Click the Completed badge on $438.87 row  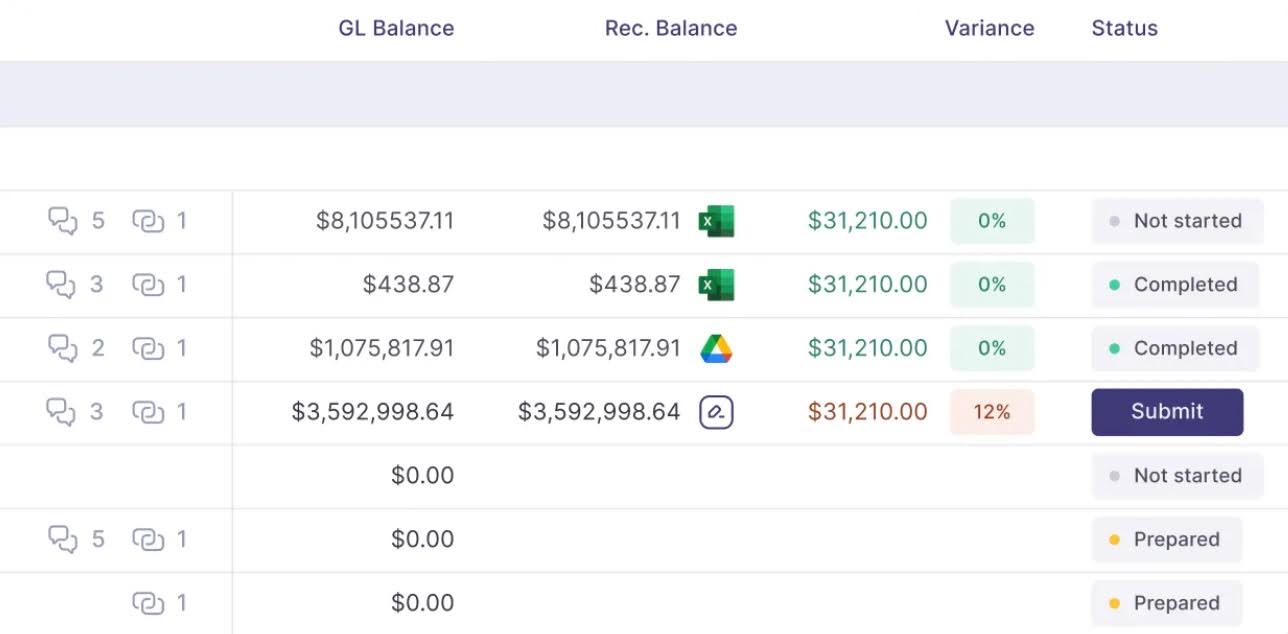tap(1175, 285)
